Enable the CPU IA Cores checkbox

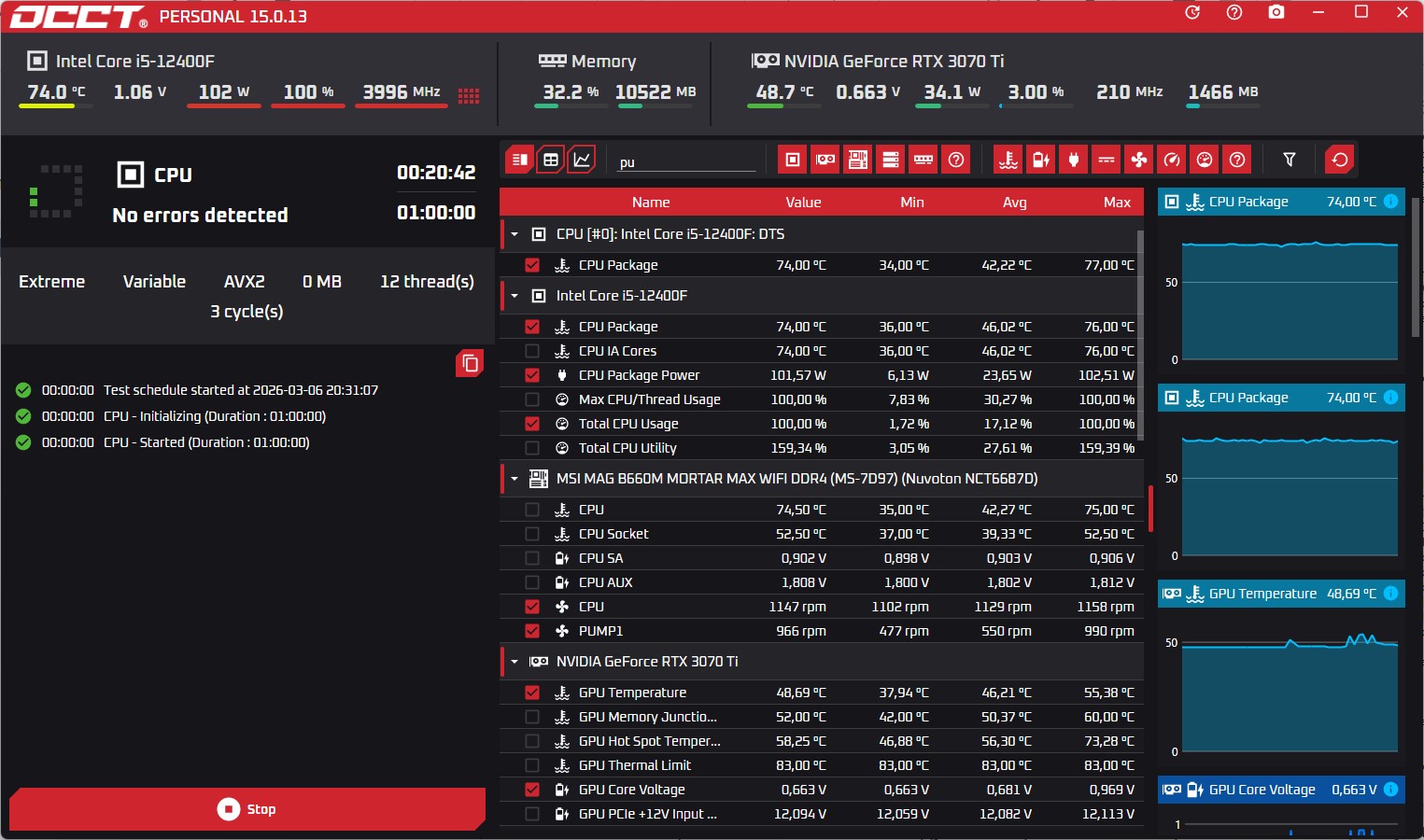pyautogui.click(x=532, y=351)
